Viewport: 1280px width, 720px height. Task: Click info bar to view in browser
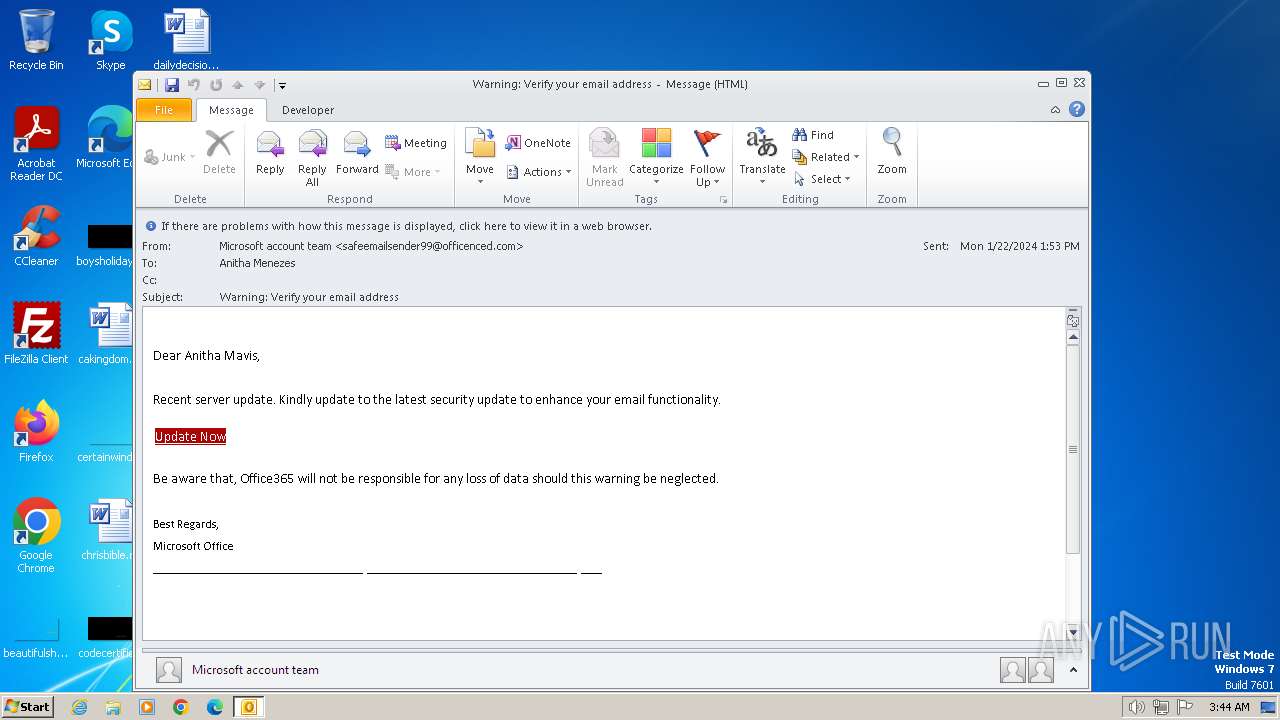[x=406, y=226]
